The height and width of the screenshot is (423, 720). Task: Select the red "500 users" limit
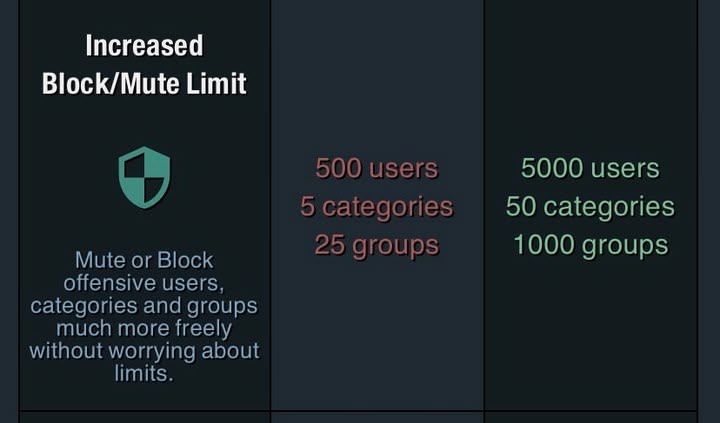[376, 168]
